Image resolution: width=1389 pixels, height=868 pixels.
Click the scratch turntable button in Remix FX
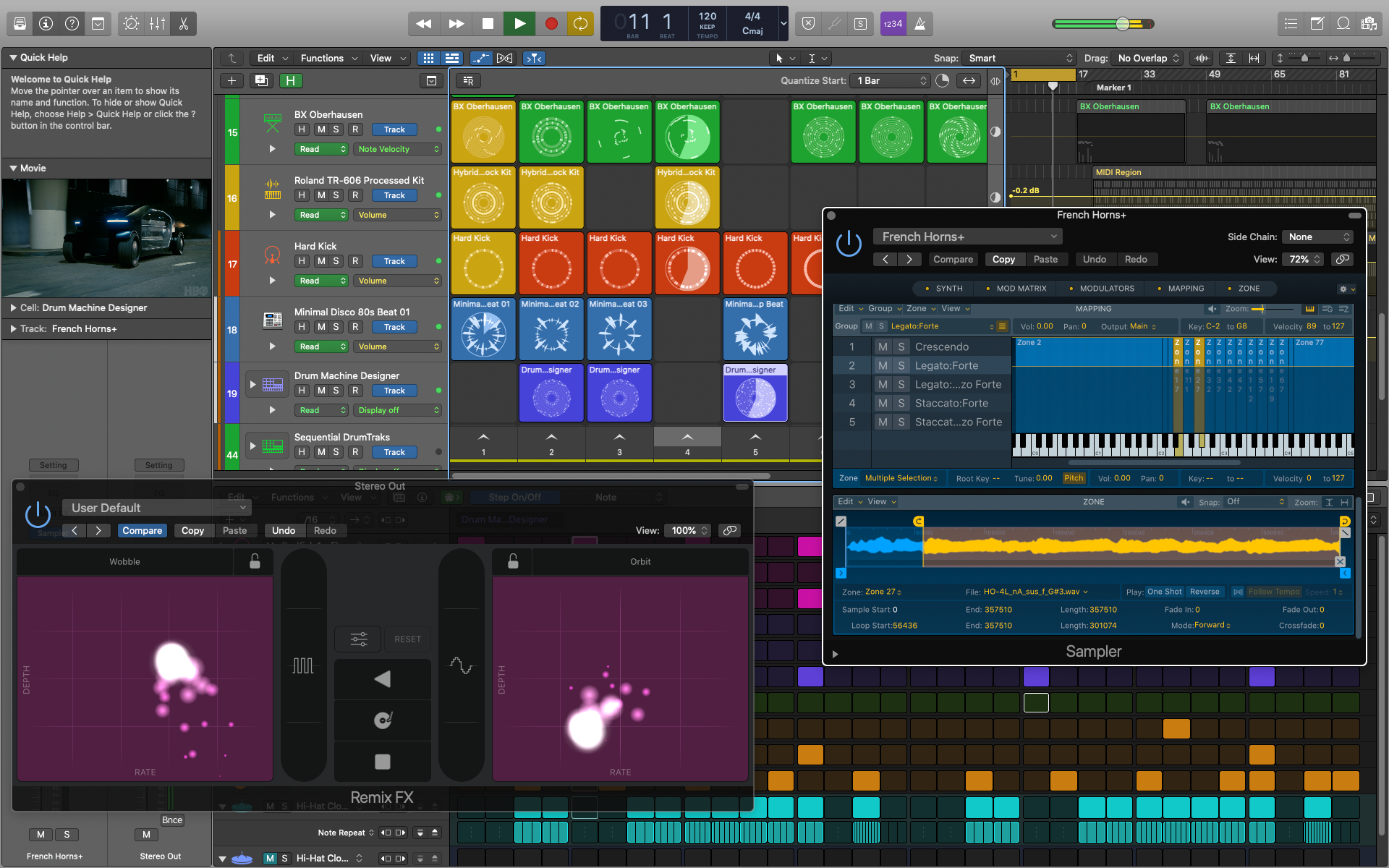[x=383, y=720]
